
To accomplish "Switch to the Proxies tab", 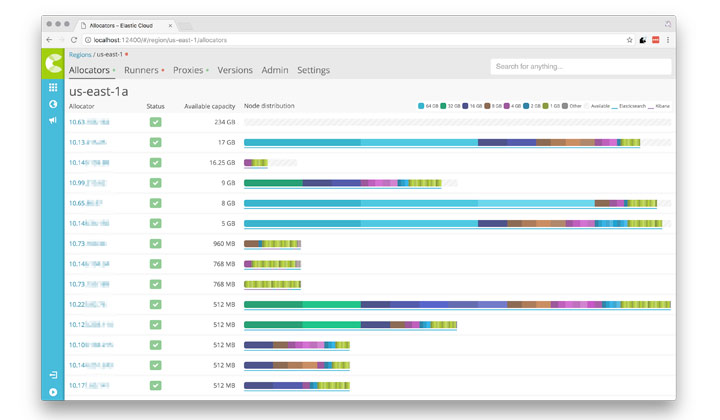I will click(188, 70).
